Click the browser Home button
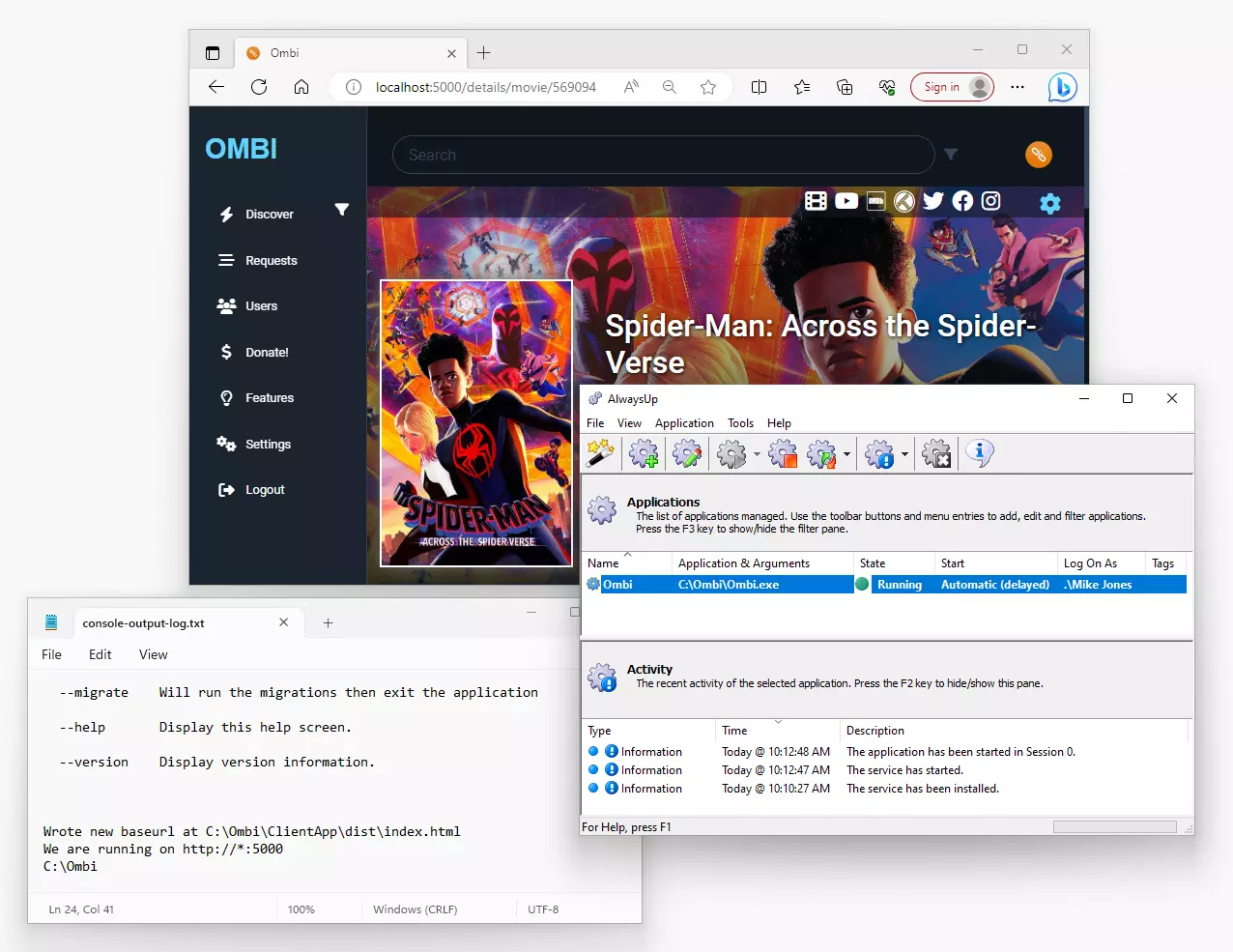The width and height of the screenshot is (1233, 952). click(301, 87)
